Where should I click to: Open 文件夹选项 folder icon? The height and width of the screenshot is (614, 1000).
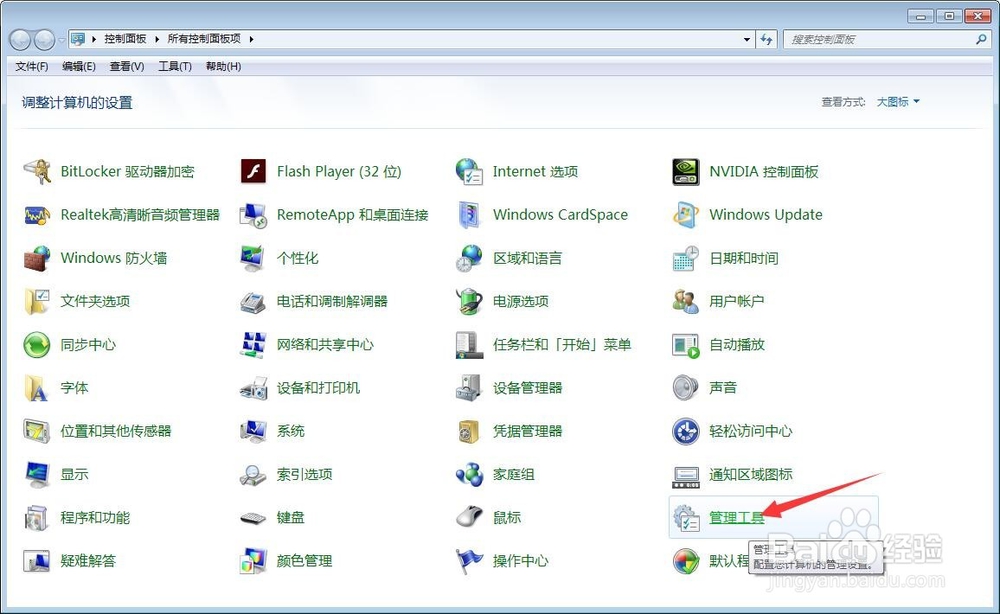point(37,302)
